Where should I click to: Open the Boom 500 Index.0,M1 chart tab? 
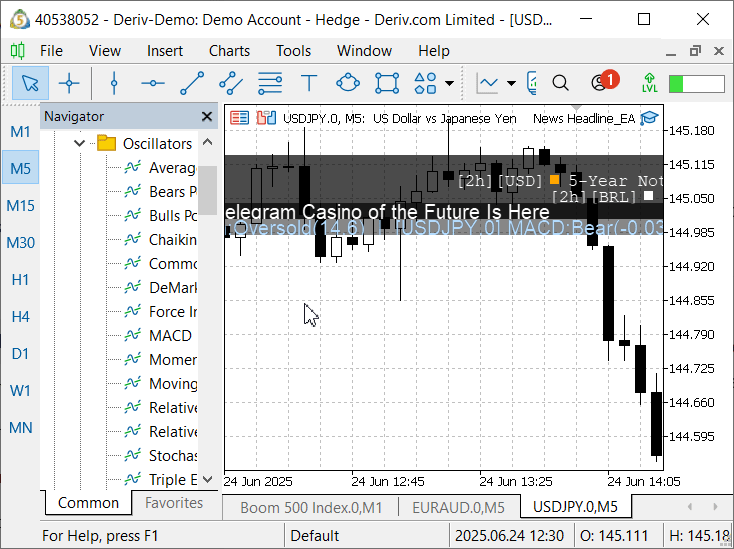311,507
